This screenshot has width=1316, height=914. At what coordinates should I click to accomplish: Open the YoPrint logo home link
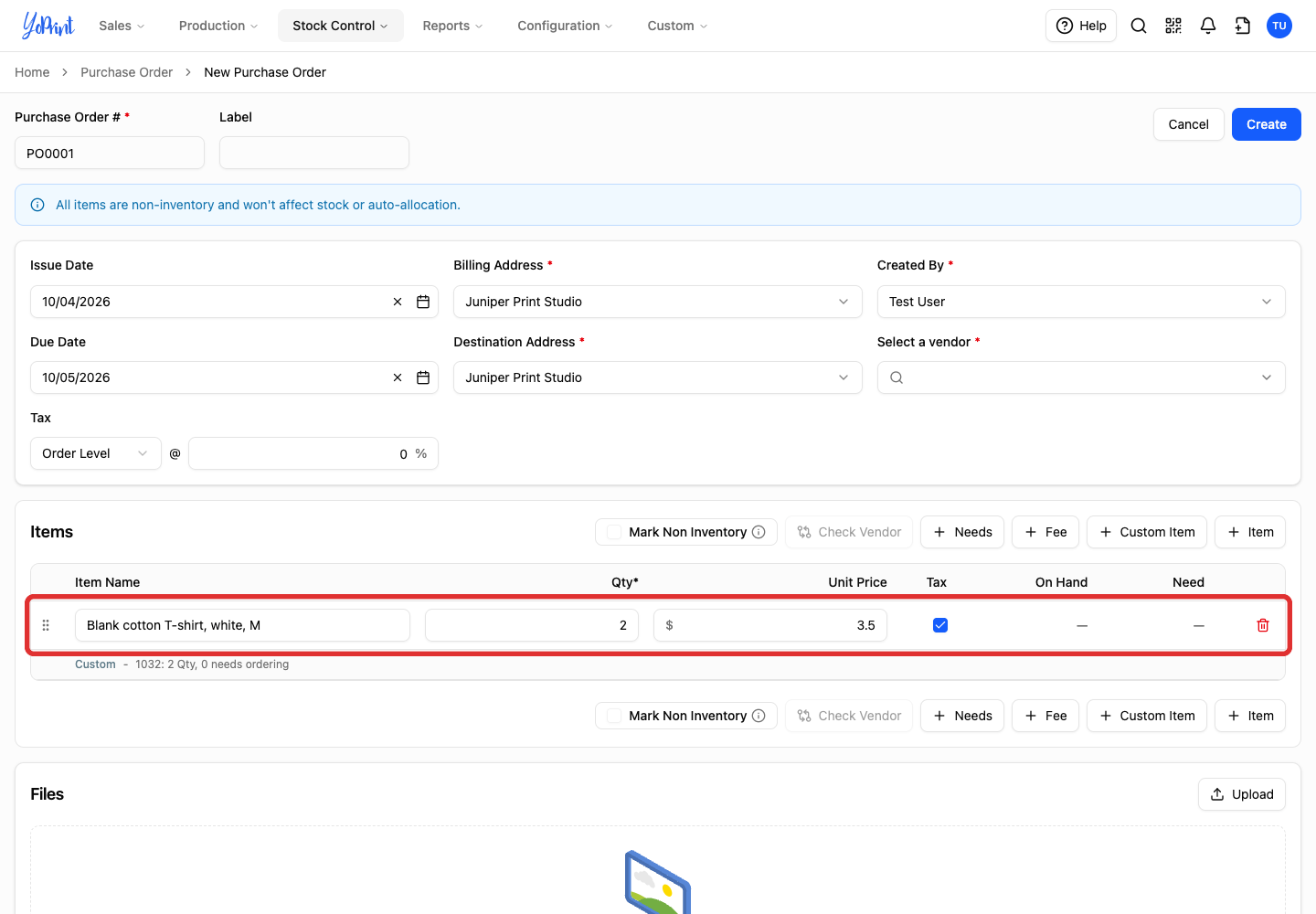coord(48,26)
